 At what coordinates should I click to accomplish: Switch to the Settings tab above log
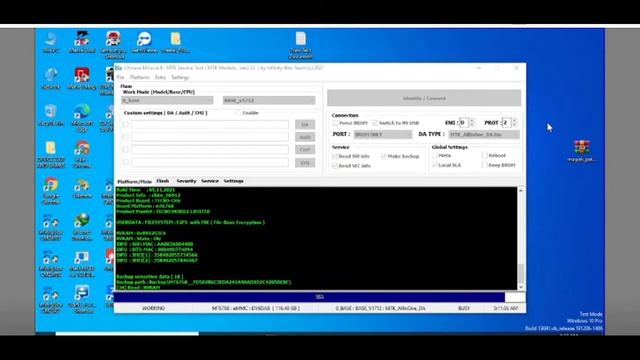coord(233,181)
